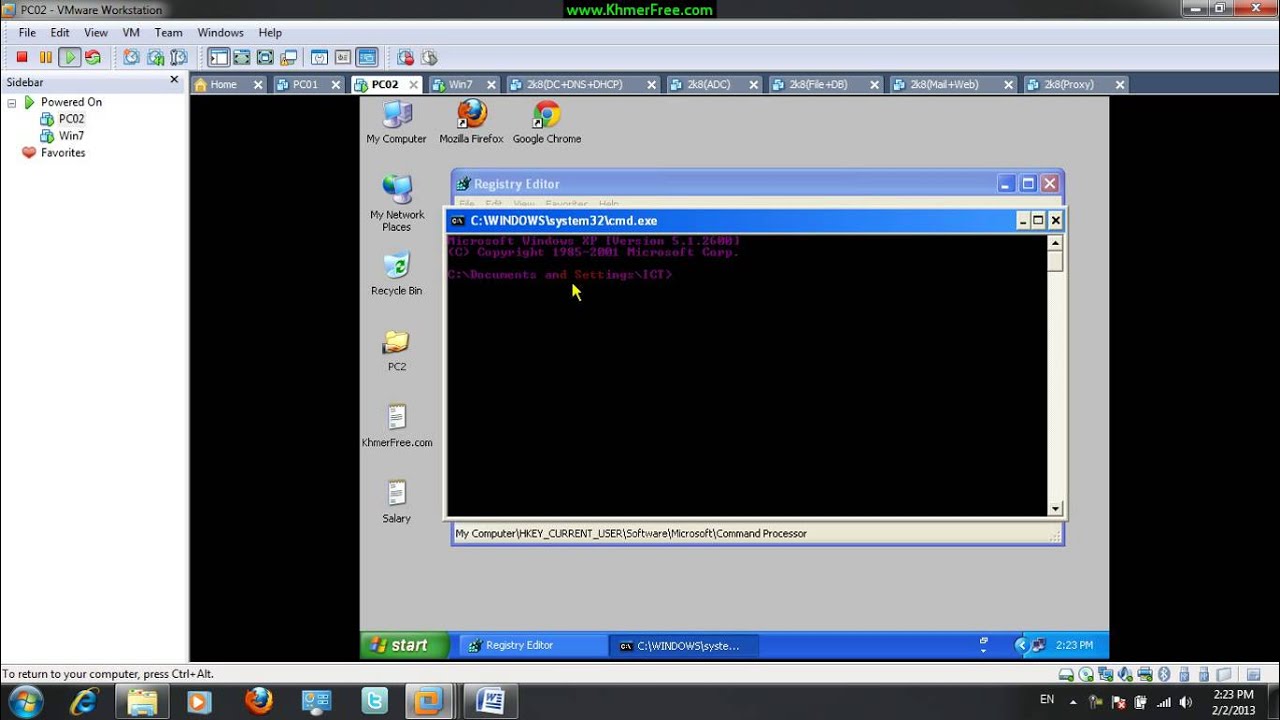The image size is (1280, 720).
Task: Click the red Power Off toolbar button
Action: 22,57
